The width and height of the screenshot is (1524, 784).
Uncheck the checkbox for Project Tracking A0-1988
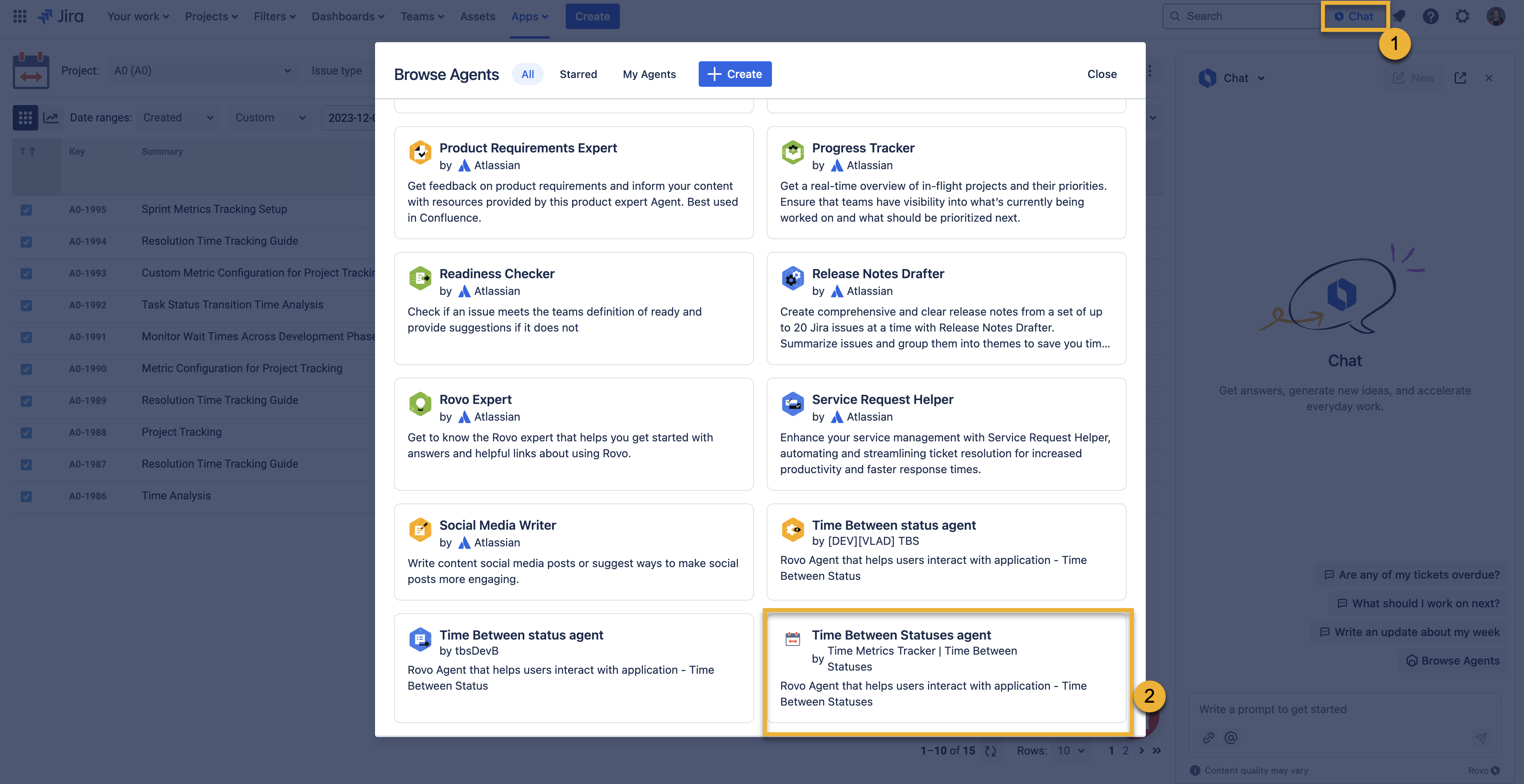pyautogui.click(x=26, y=433)
